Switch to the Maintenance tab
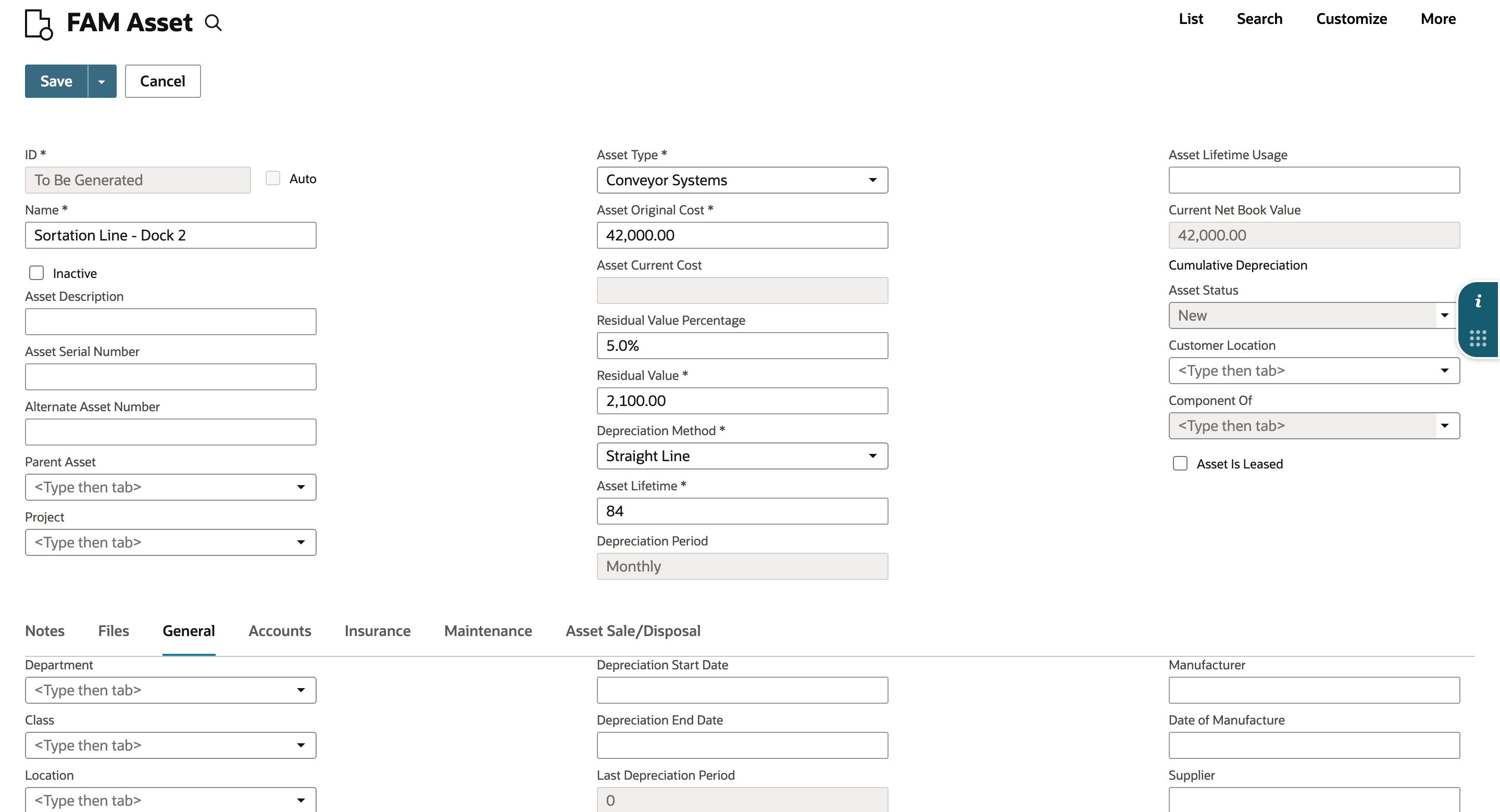Viewport: 1500px width, 812px height. (488, 631)
